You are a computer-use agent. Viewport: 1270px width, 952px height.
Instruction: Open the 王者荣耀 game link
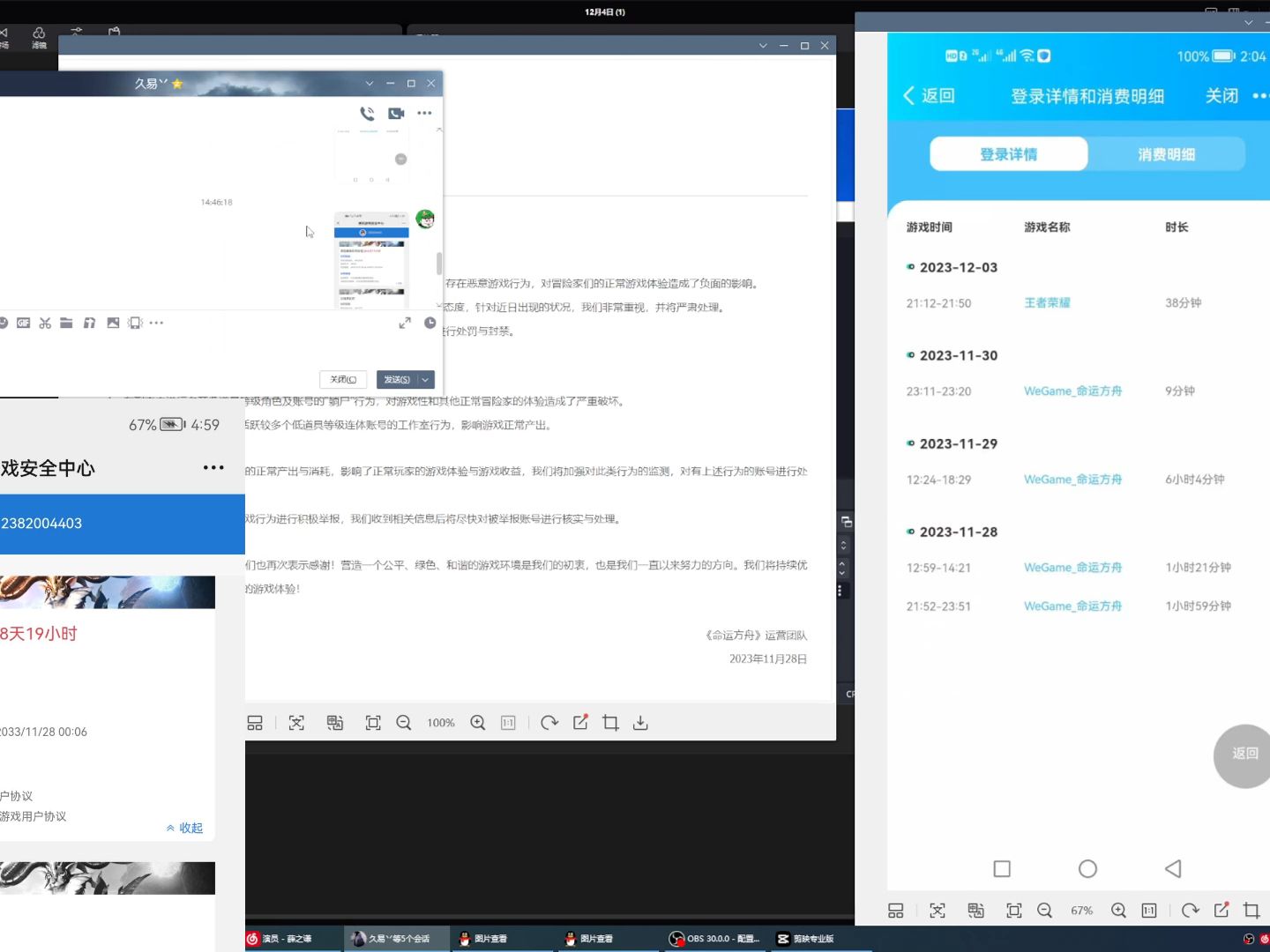click(x=1047, y=302)
